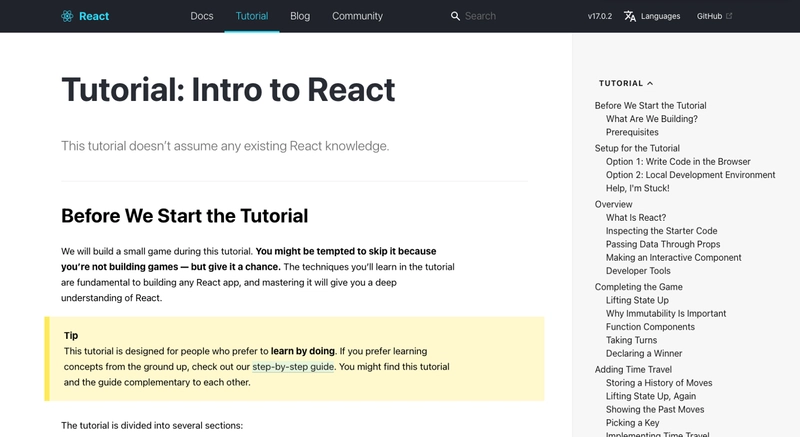
Task: Jump to Lifting State Up
Action: (x=637, y=300)
